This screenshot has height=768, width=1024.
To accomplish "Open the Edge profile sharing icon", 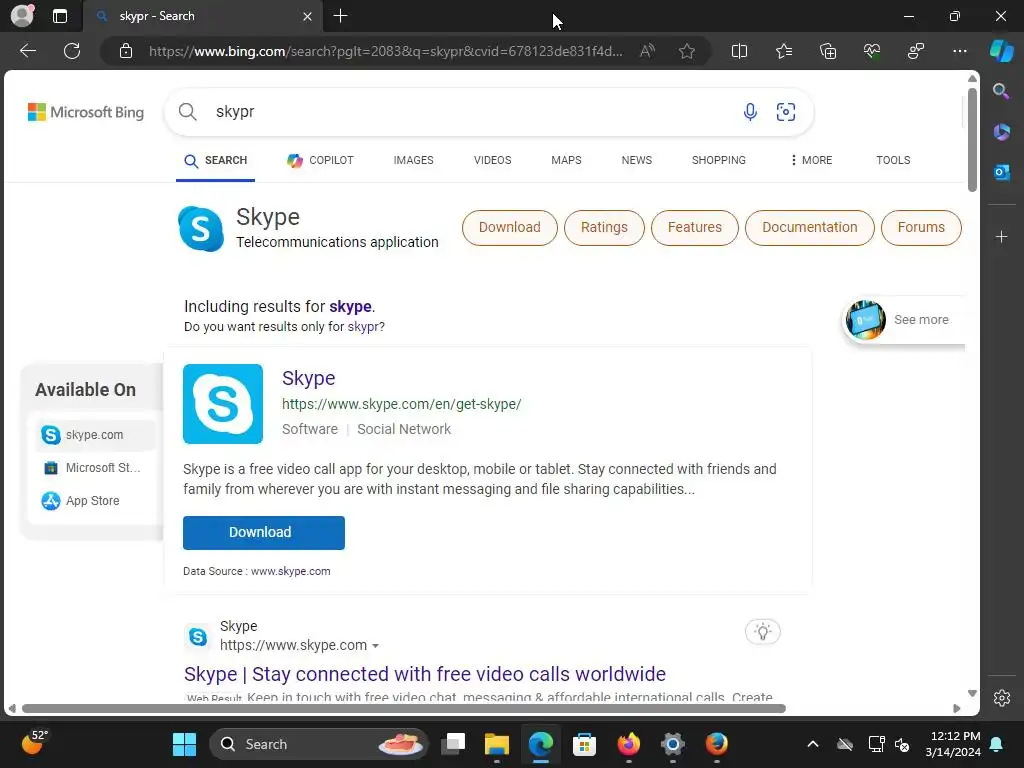I will pos(916,51).
